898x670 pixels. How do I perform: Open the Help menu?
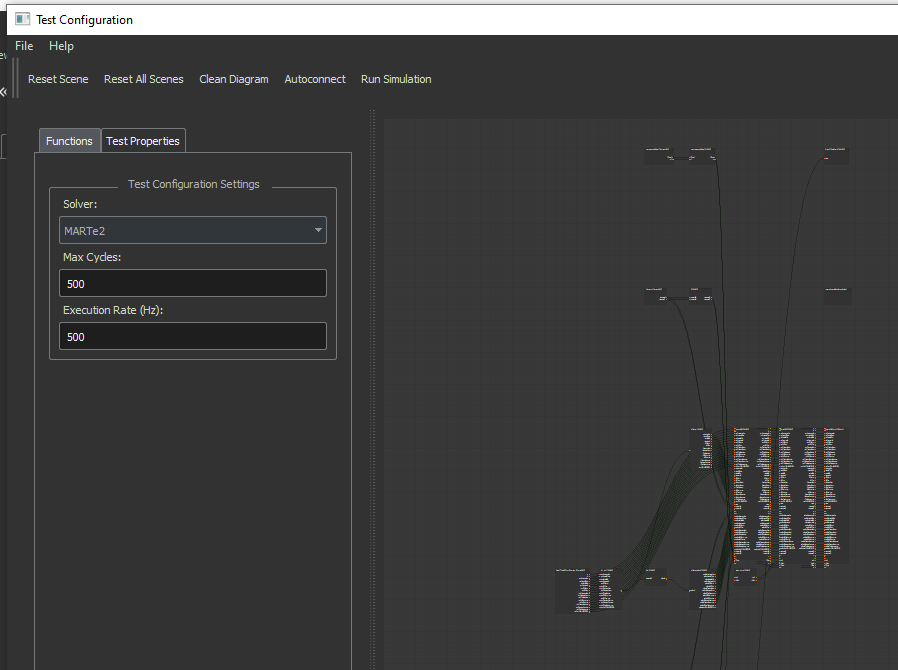(61, 46)
